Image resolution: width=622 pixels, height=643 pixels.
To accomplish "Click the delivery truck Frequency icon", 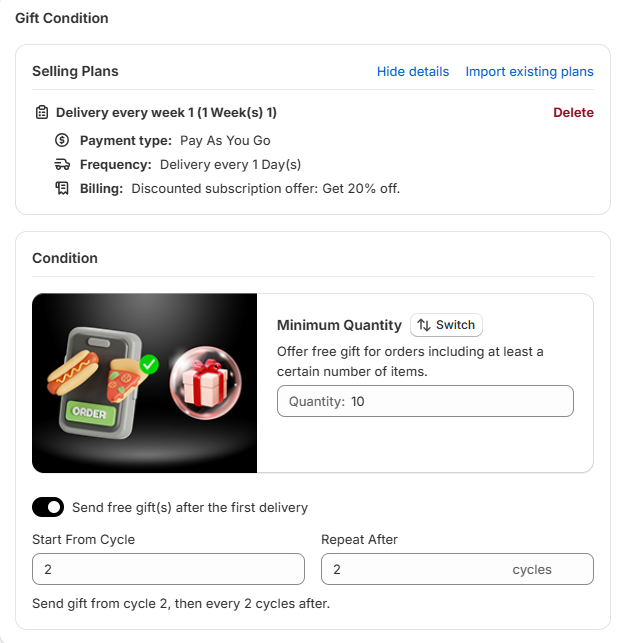I will (62, 164).
